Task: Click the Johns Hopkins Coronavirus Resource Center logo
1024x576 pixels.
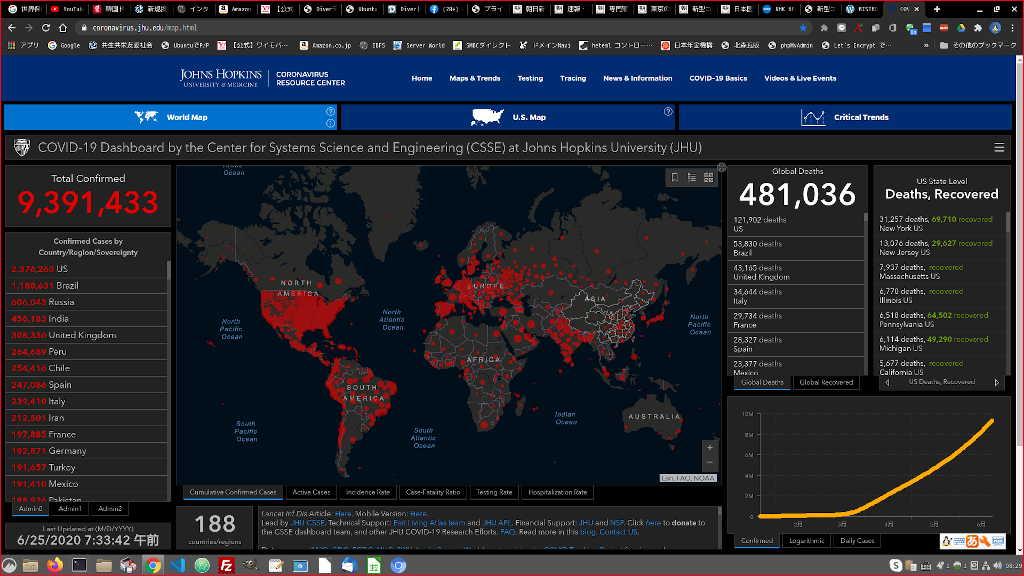Action: (x=263, y=78)
